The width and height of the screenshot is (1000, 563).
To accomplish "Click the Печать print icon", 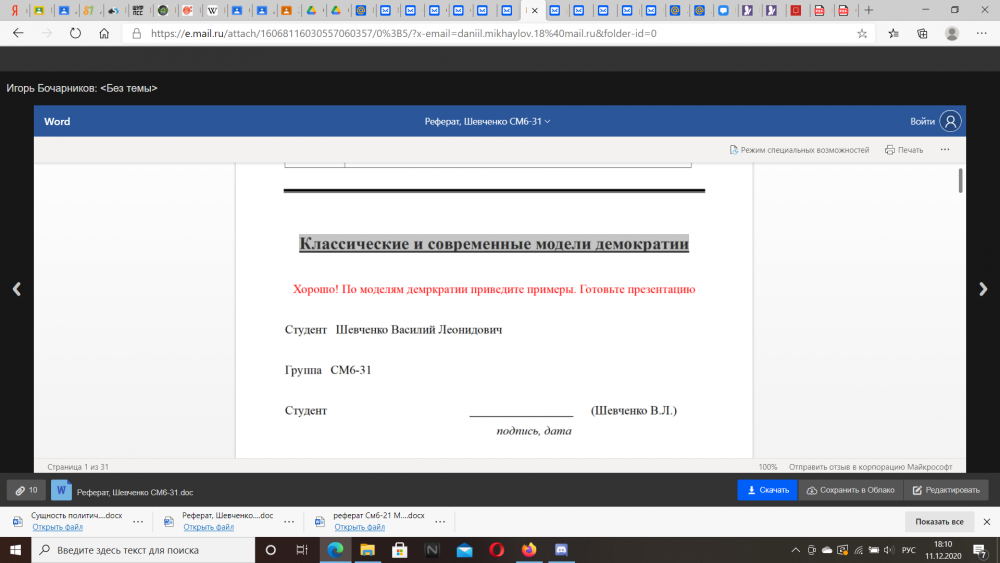I will coord(903,150).
